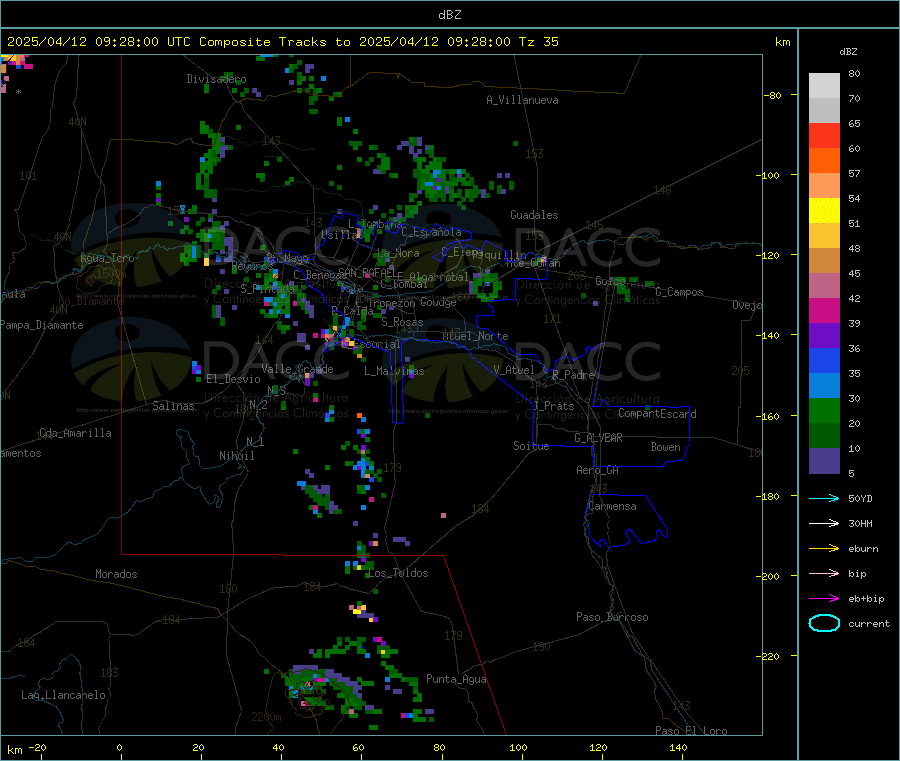900x761 pixels.
Task: Select the slate-purple swatch at the scale's end
Action: click(x=824, y=461)
